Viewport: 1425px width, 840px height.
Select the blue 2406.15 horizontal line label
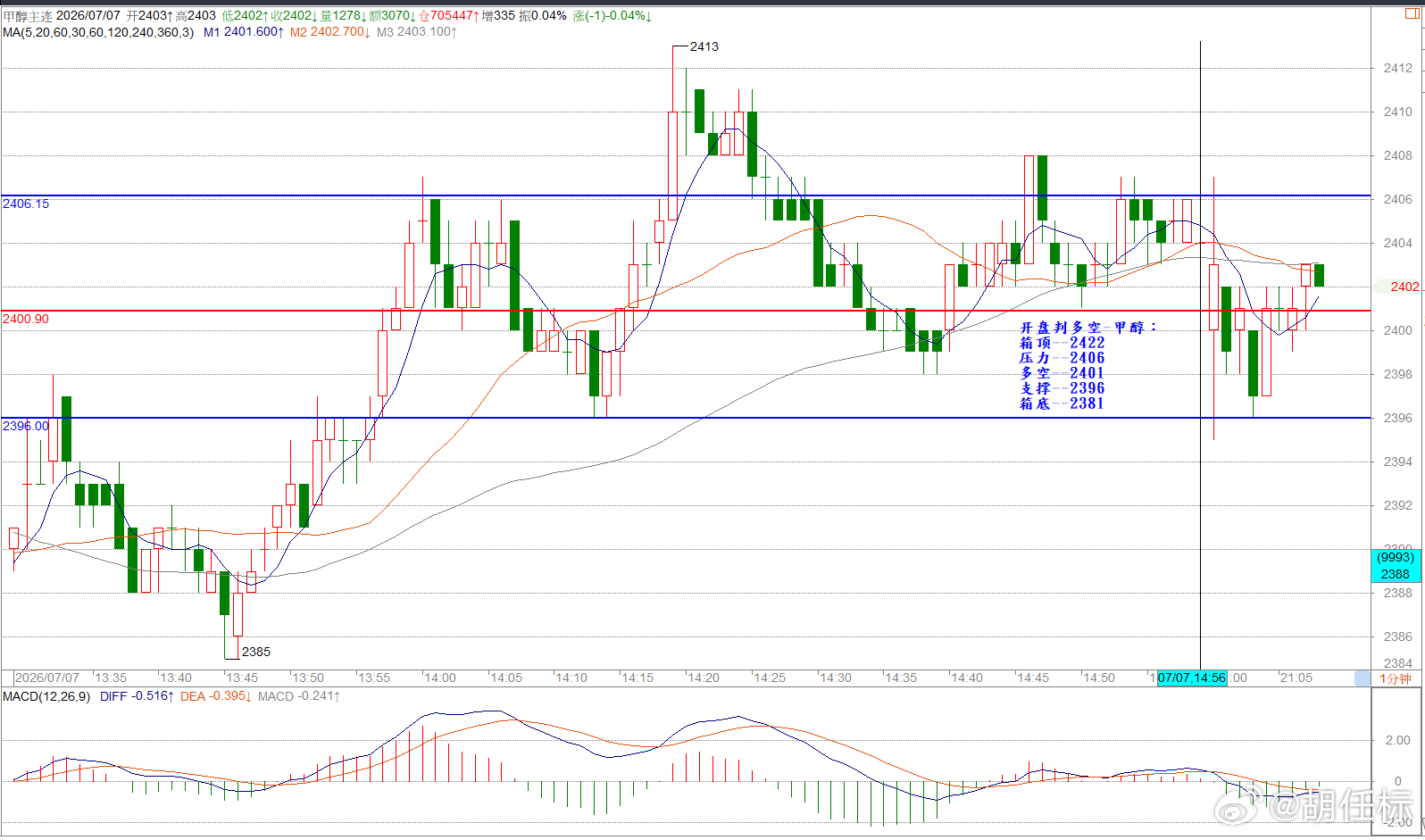point(26,204)
